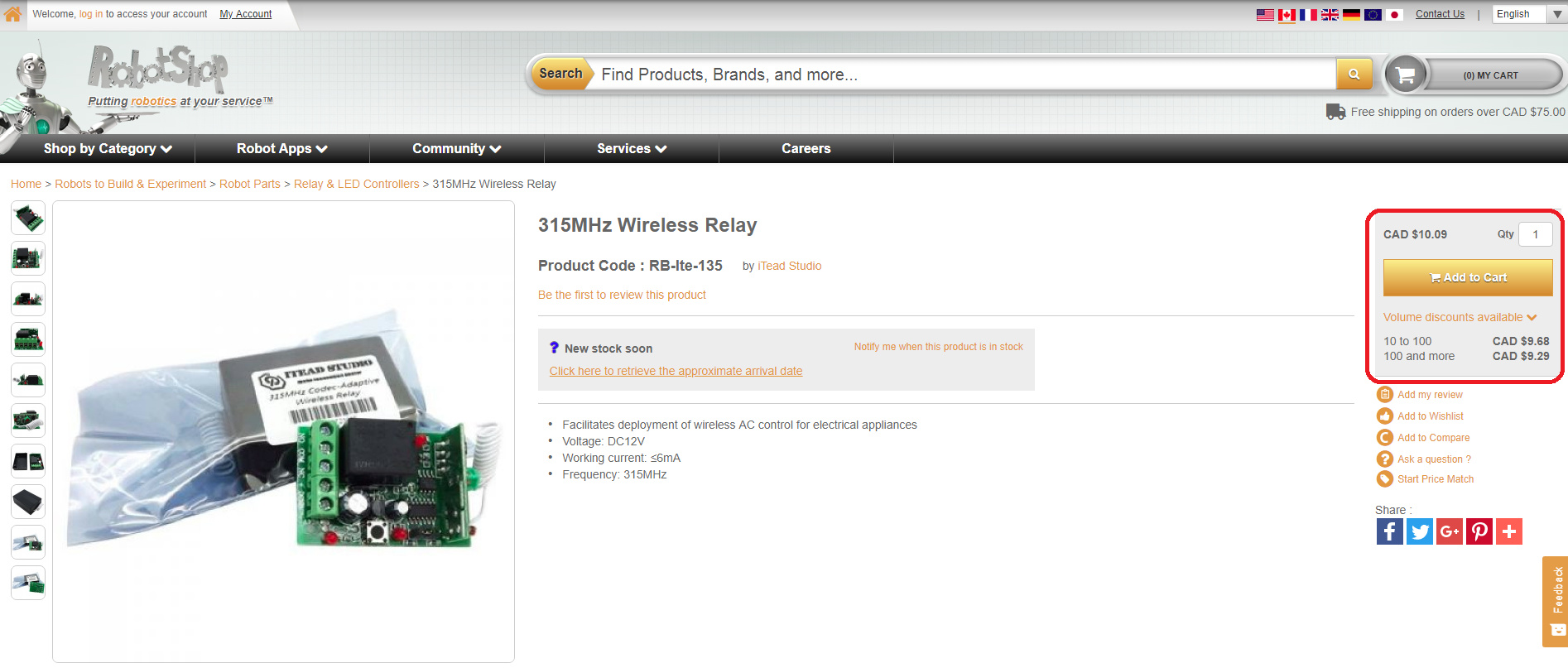The image size is (1568, 668).
Task: Select the third product thumbnail
Action: (28, 299)
